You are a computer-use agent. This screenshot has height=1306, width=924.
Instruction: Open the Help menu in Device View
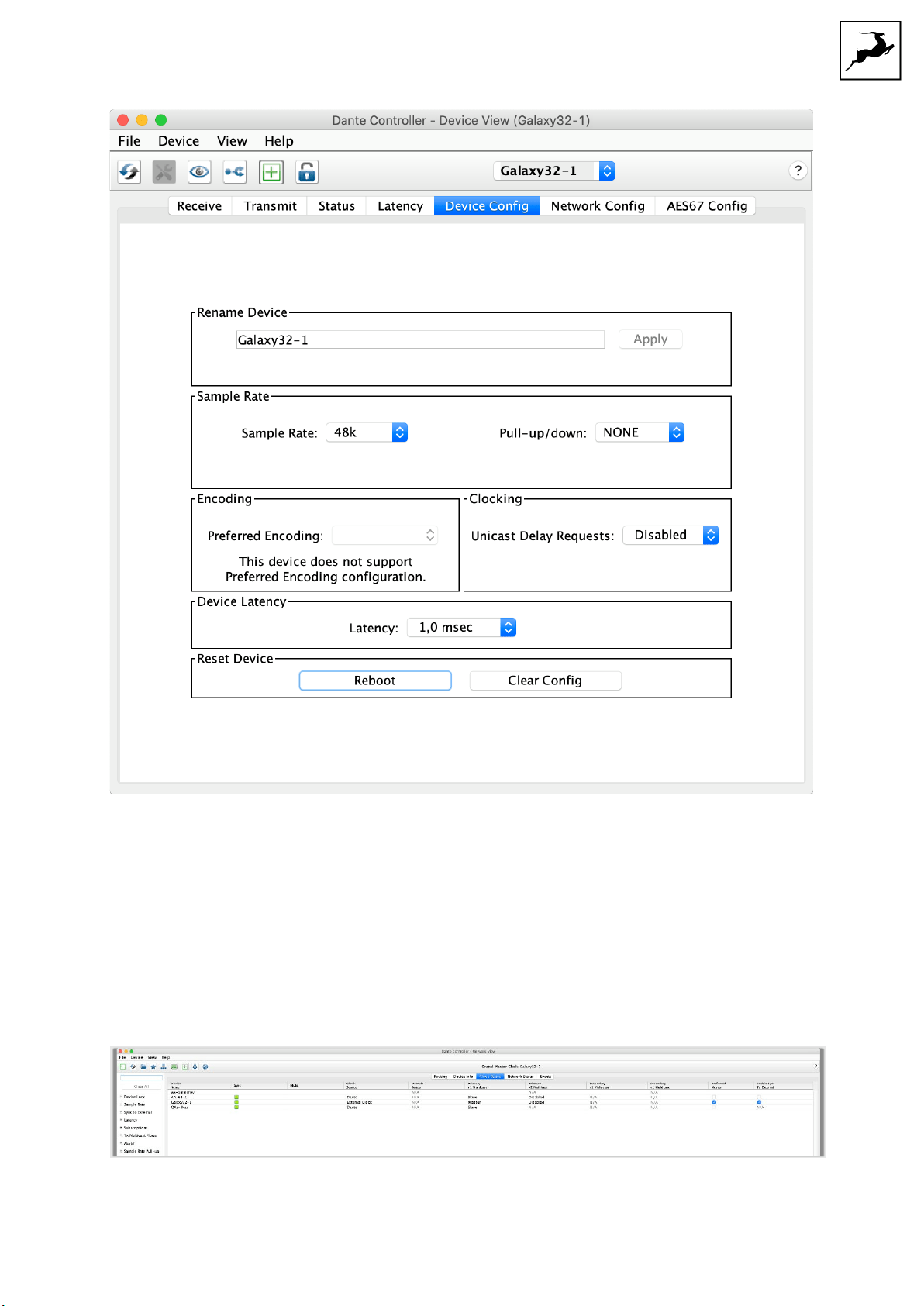279,141
